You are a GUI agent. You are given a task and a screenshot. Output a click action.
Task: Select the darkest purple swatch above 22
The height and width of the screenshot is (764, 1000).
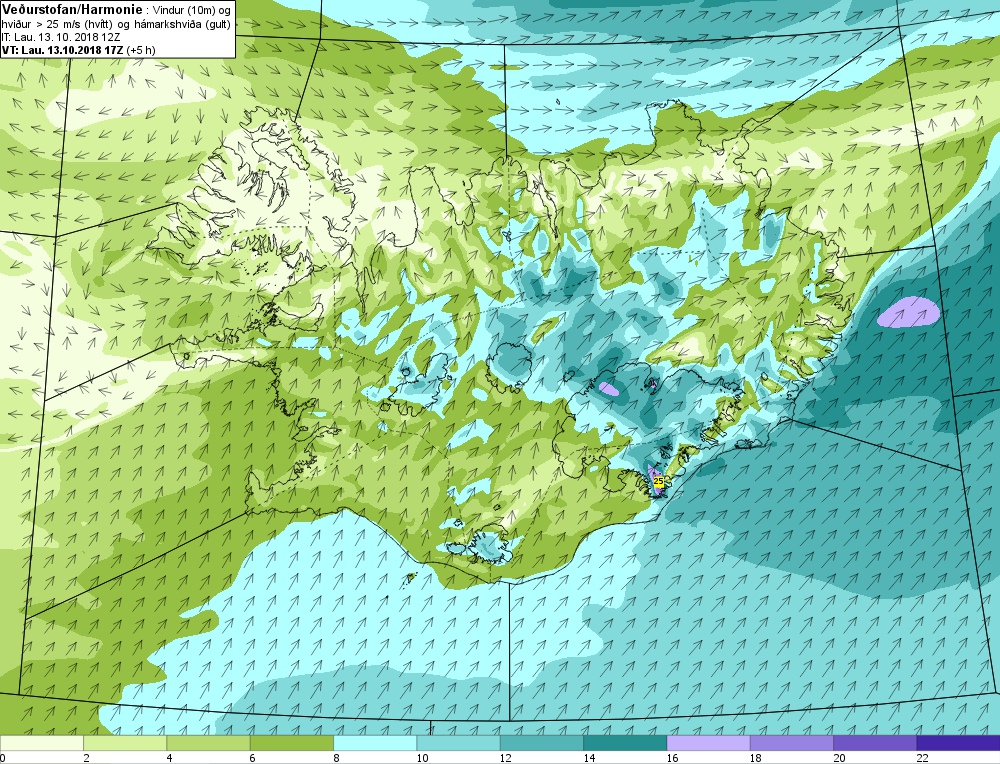pos(958,743)
